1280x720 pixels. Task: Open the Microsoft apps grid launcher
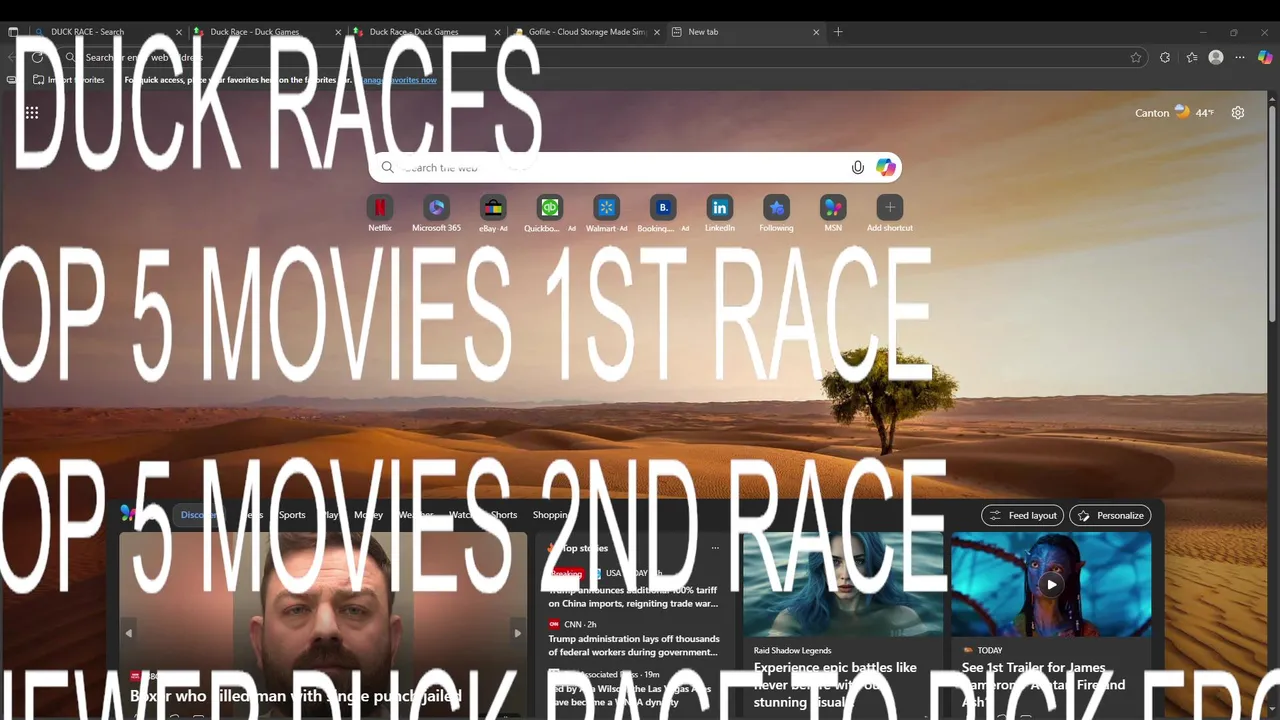pos(32,113)
